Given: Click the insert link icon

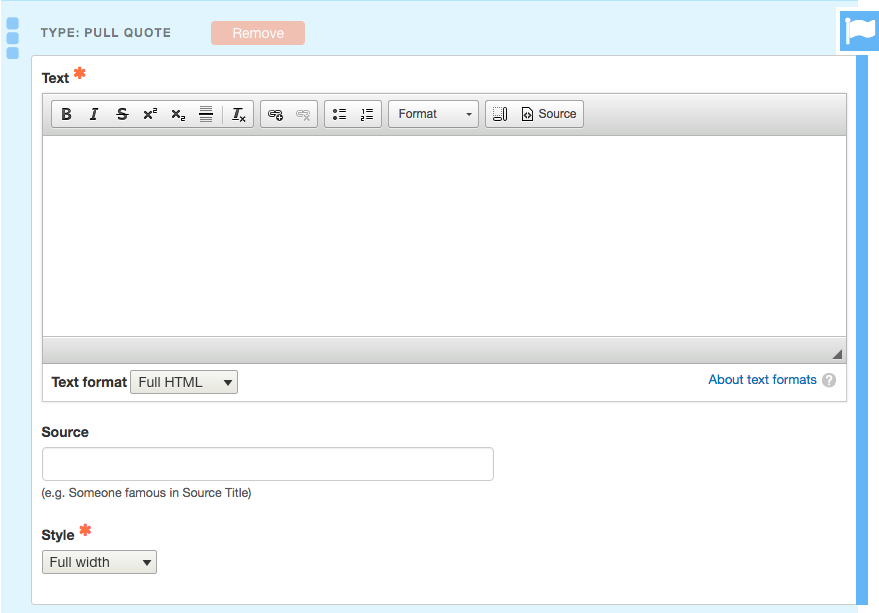Looking at the screenshot, I should (x=276, y=114).
